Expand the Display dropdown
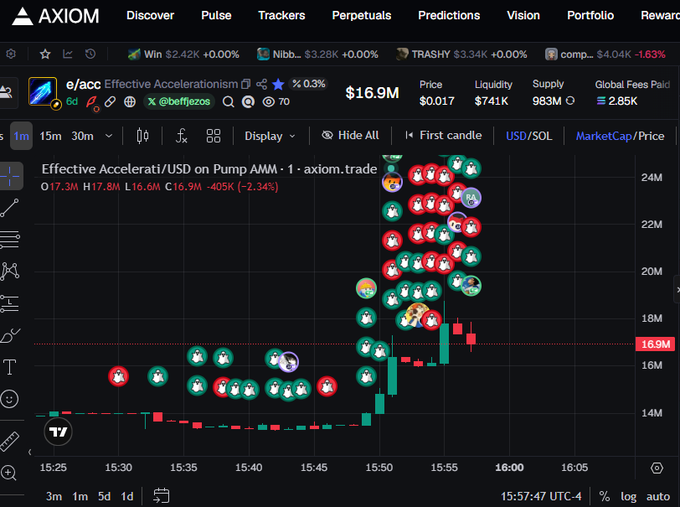680x507 pixels. click(x=270, y=136)
